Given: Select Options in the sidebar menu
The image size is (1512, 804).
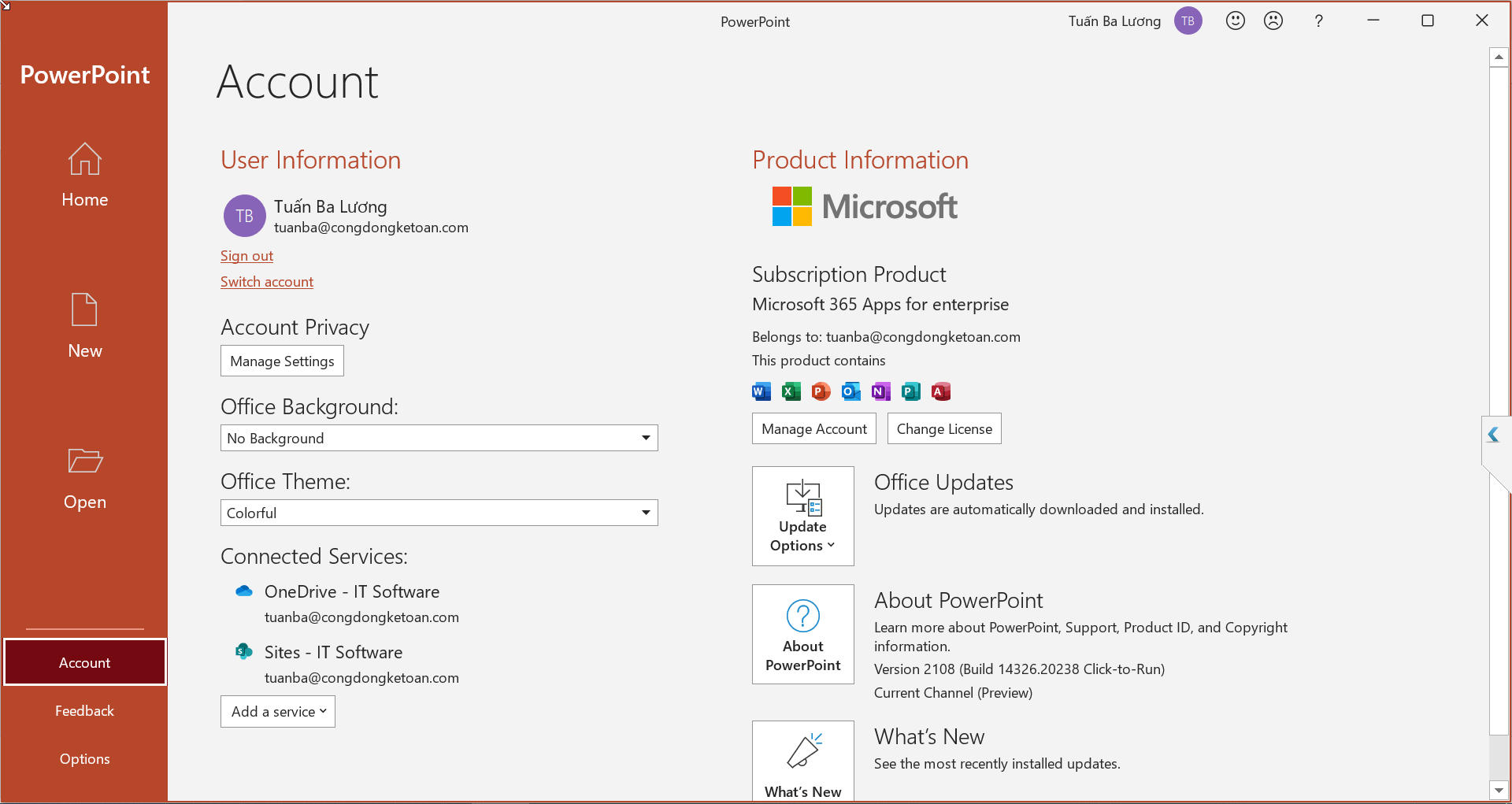Looking at the screenshot, I should (x=84, y=758).
